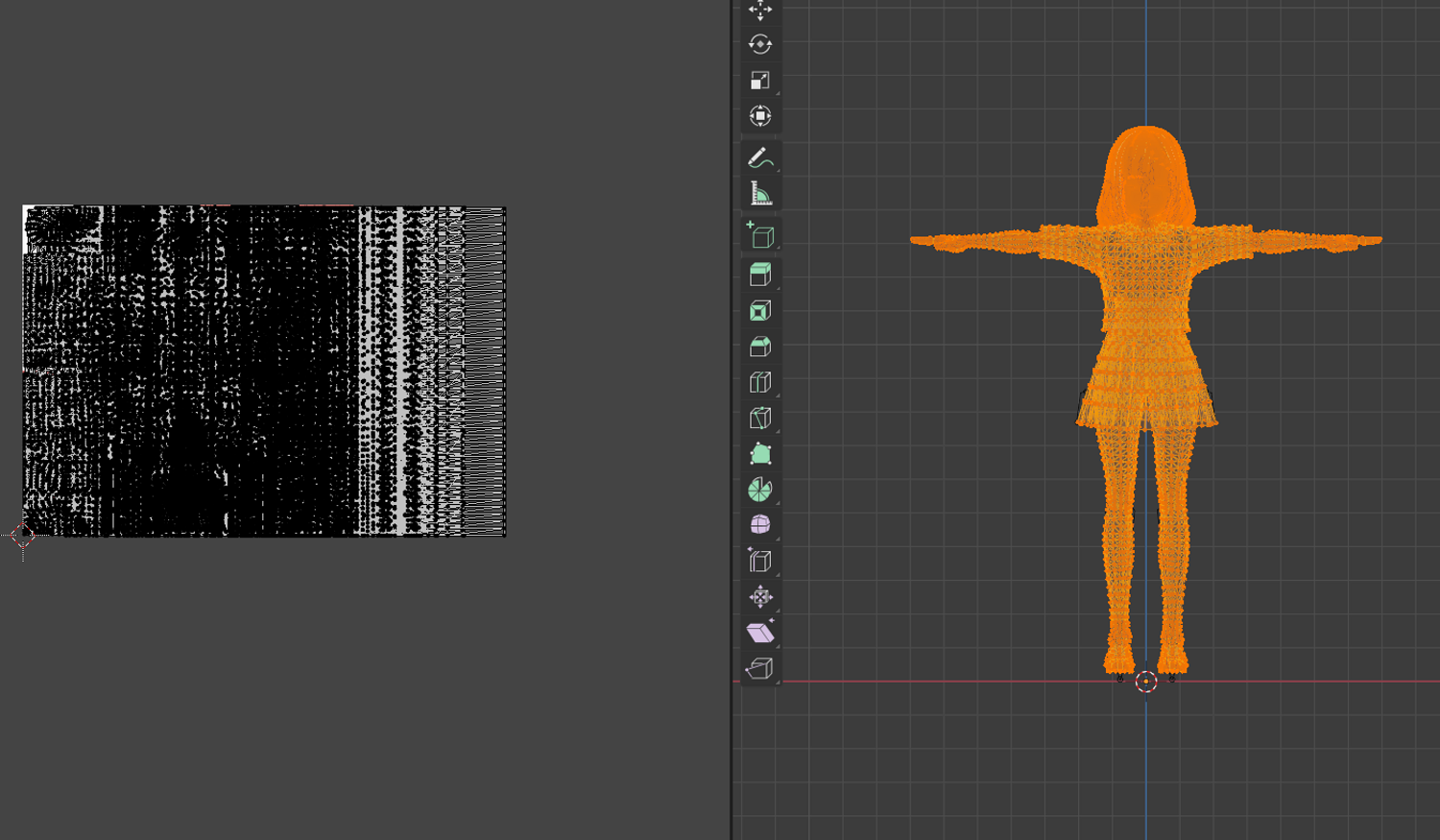Screen dimensions: 1440x840
Task: Pick the Poly Build tool
Action: tap(759, 454)
